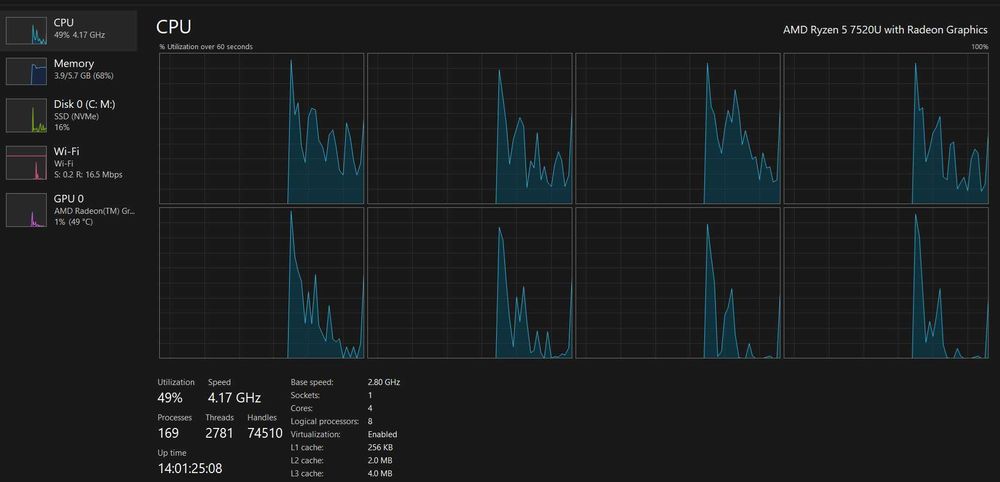Viewport: 1000px width, 482px height.
Task: Select Disk 0 (C: M:) sidebar entry
Action: (x=69, y=115)
